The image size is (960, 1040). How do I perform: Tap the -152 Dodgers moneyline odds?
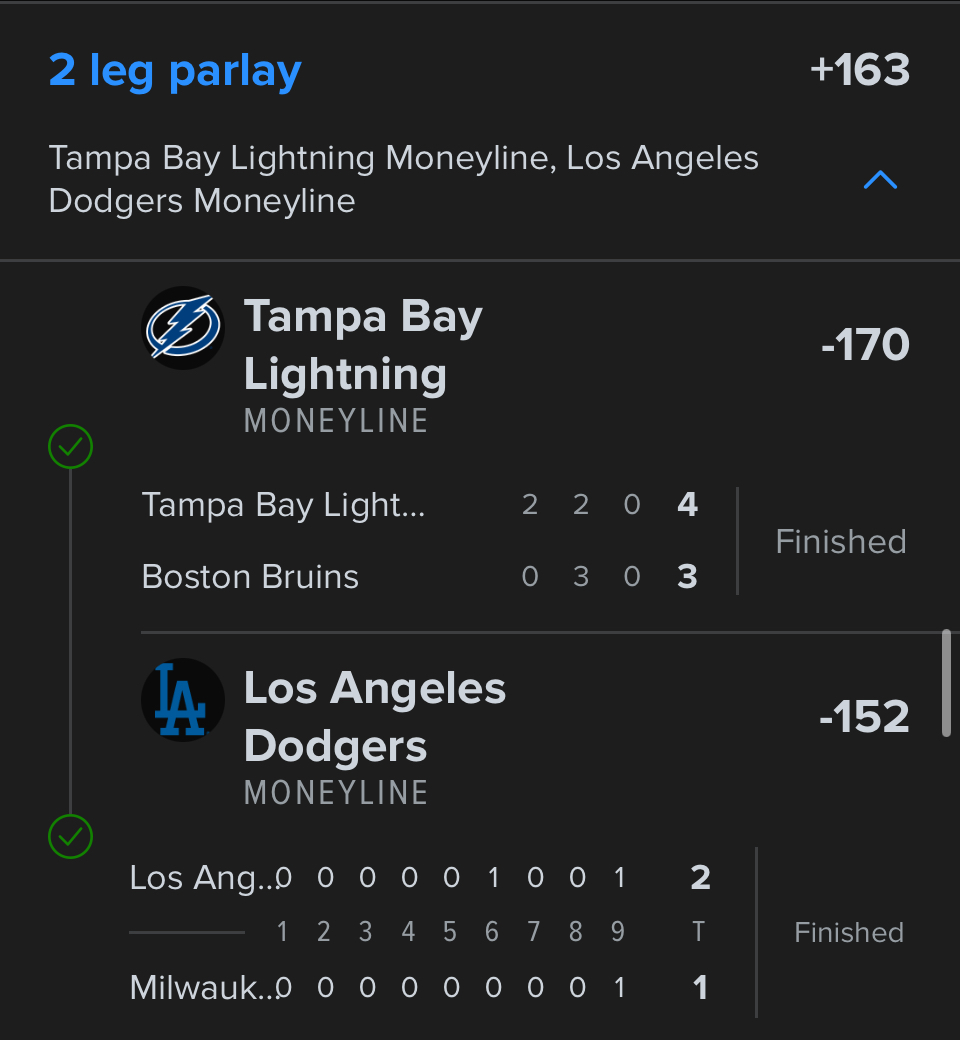coord(864,717)
